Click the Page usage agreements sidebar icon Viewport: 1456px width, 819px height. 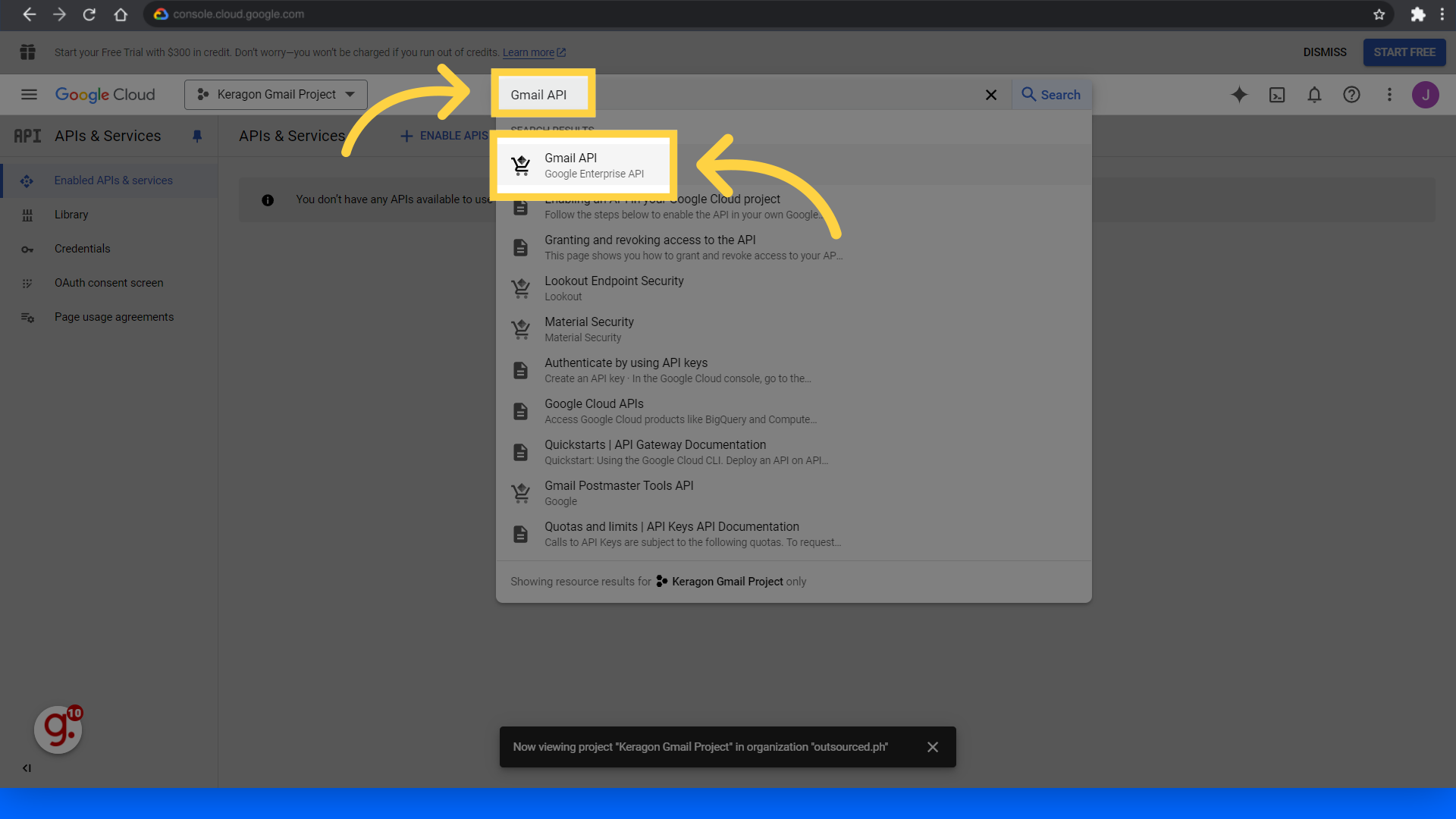coord(27,318)
